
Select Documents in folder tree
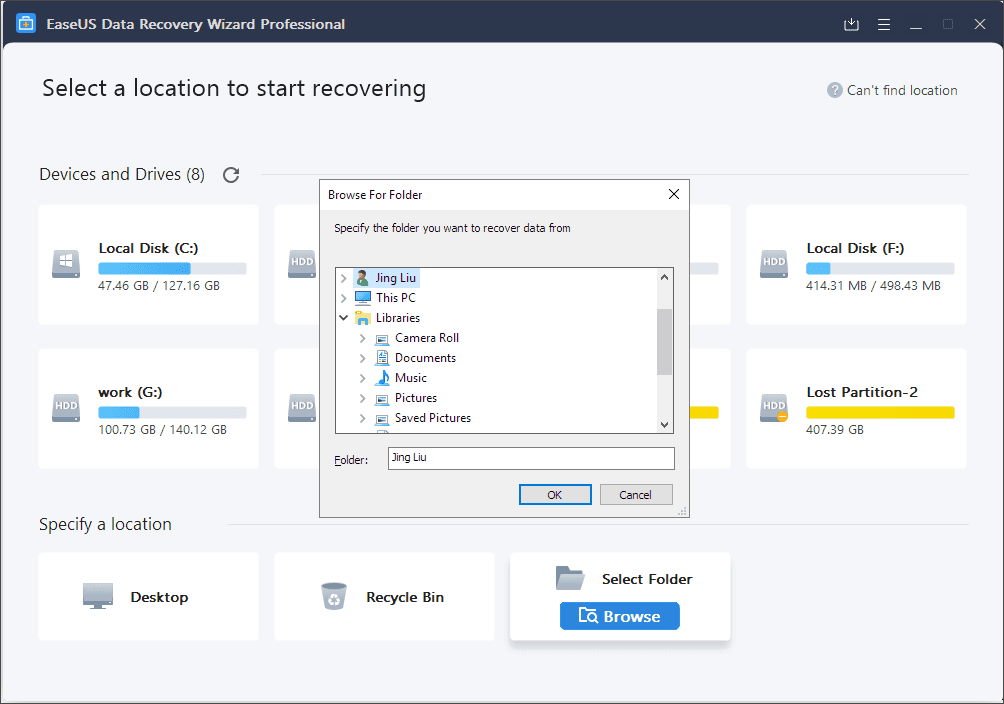pos(425,358)
